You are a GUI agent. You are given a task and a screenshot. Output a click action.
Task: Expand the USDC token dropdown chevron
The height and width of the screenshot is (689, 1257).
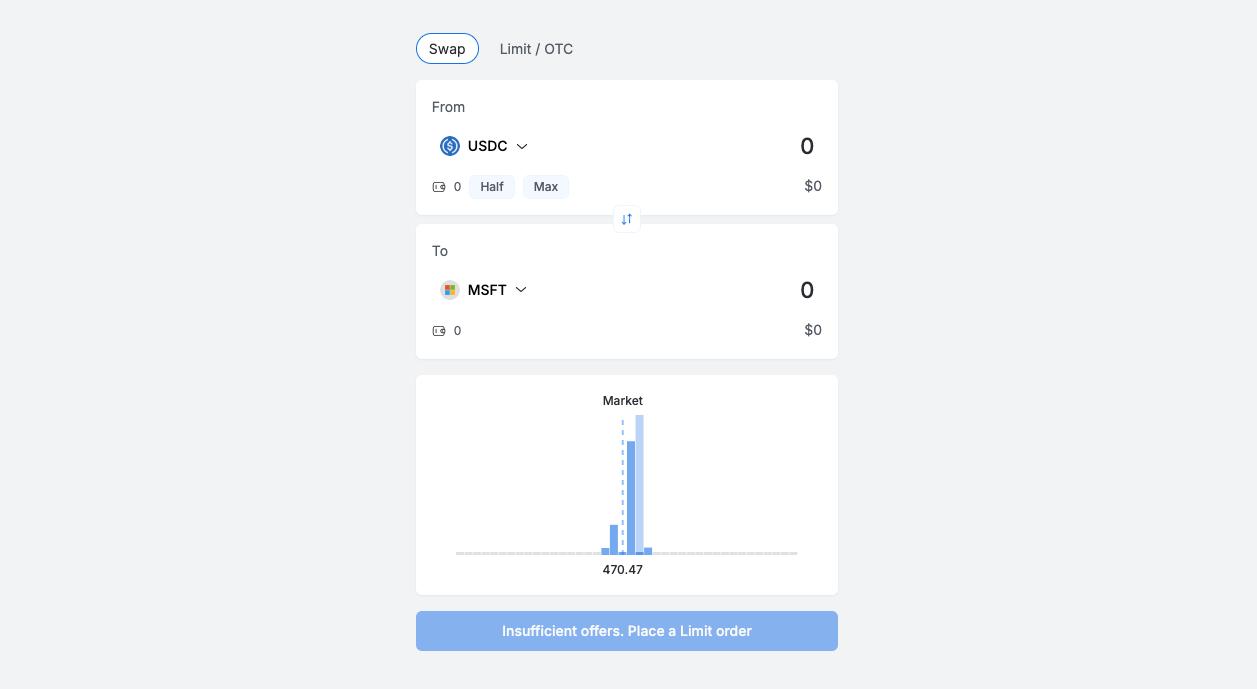tap(522, 146)
